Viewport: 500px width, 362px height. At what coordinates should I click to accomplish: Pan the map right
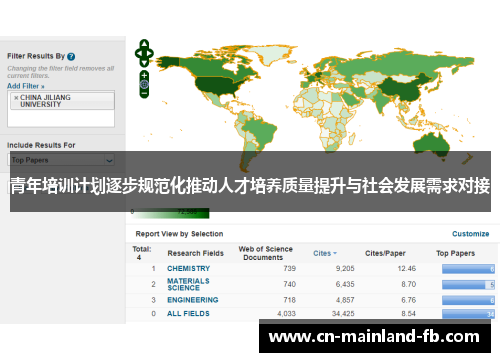click(150, 53)
